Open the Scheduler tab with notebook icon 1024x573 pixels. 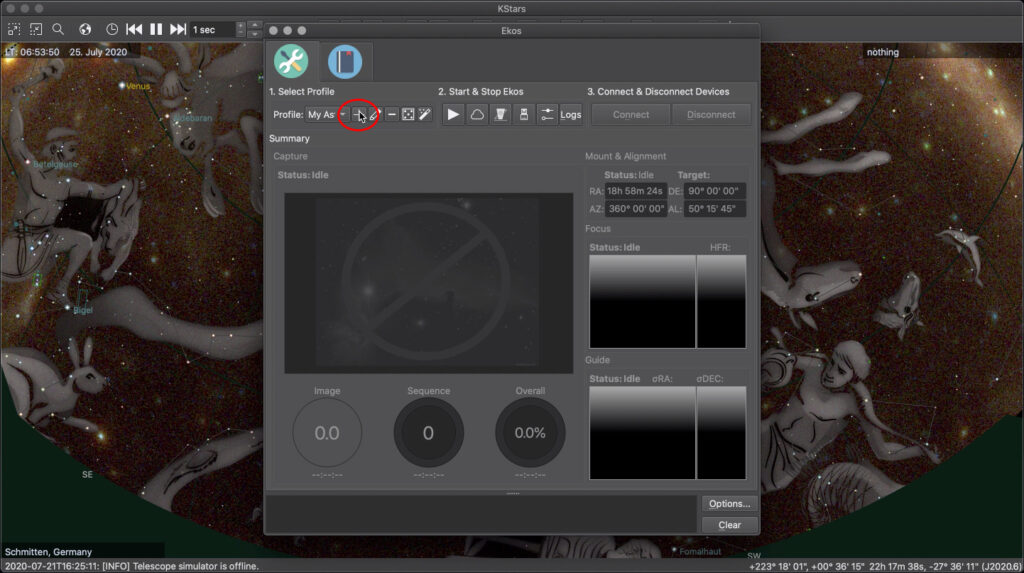click(345, 61)
